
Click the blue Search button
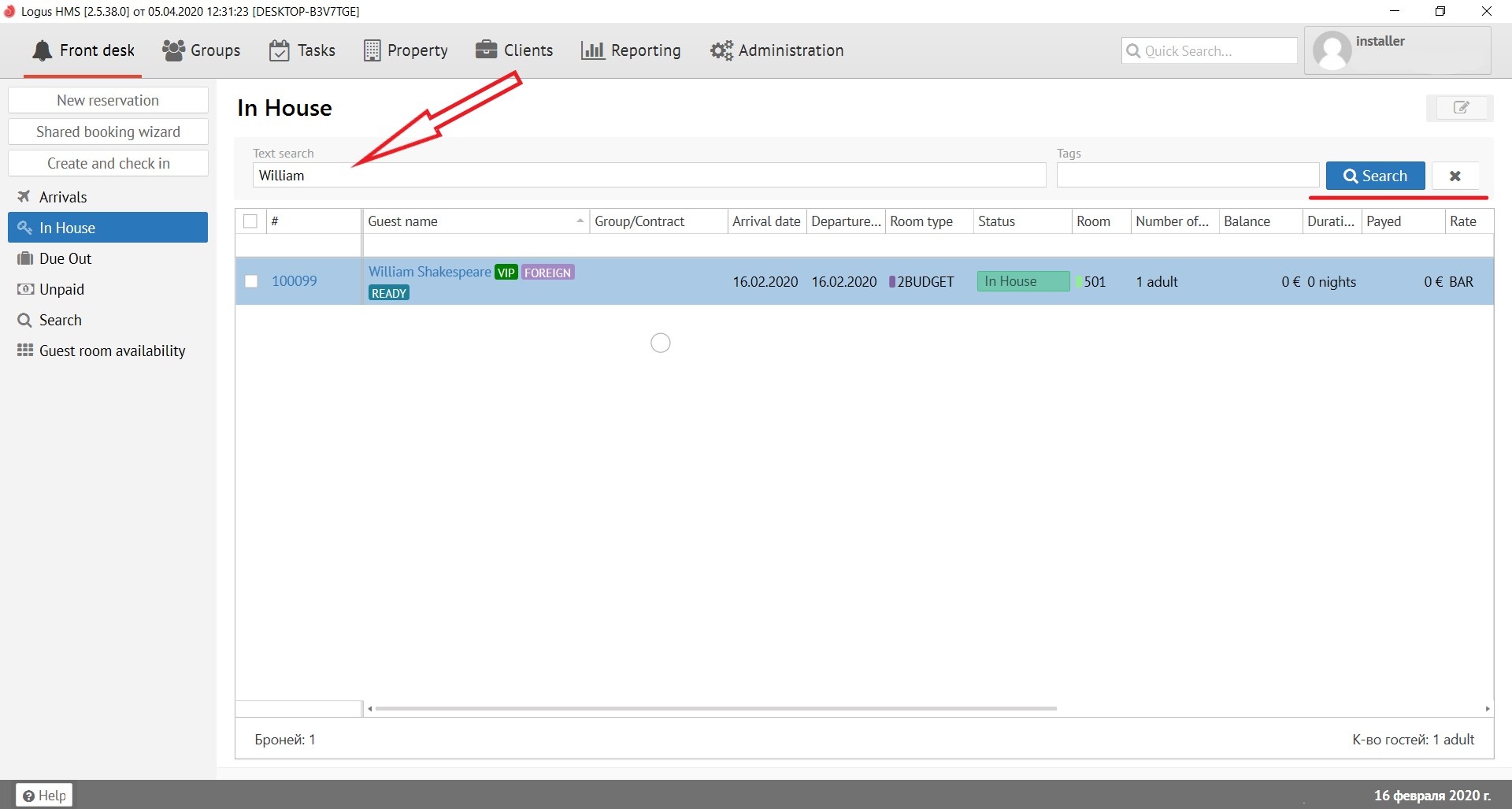[x=1375, y=176]
